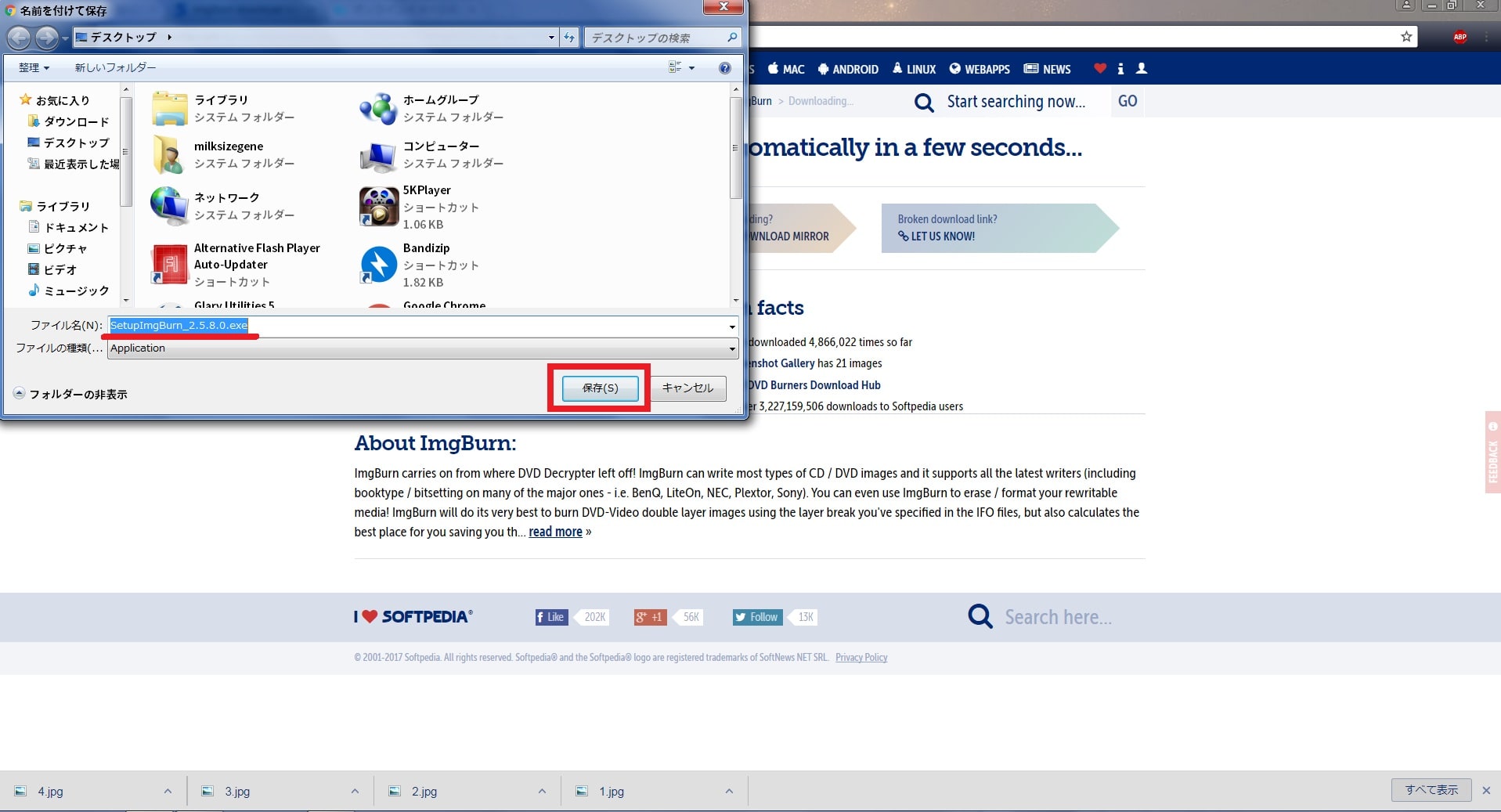Close the Chrome downloads bar
The height and width of the screenshot is (812, 1501).
1486,790
